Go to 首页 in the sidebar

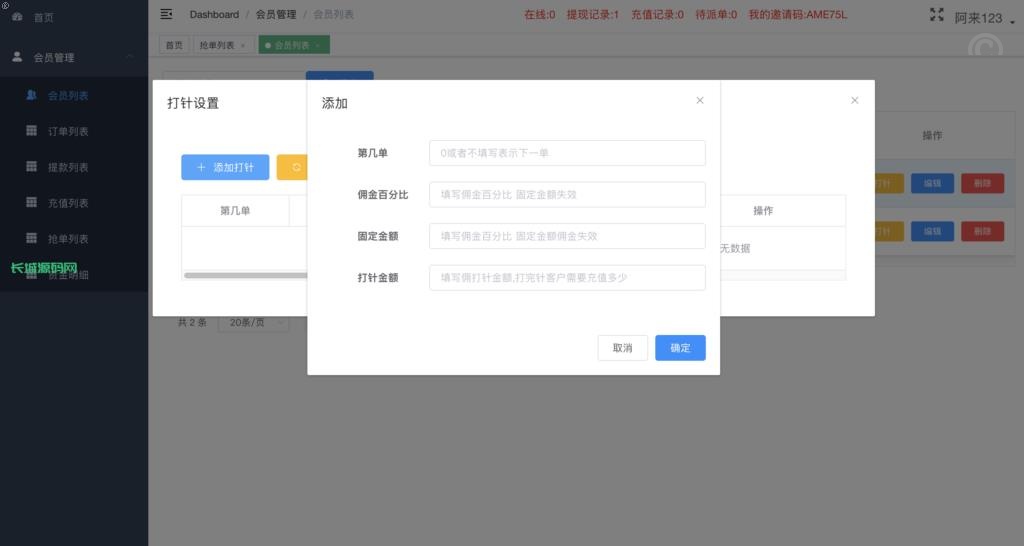pyautogui.click(x=44, y=17)
